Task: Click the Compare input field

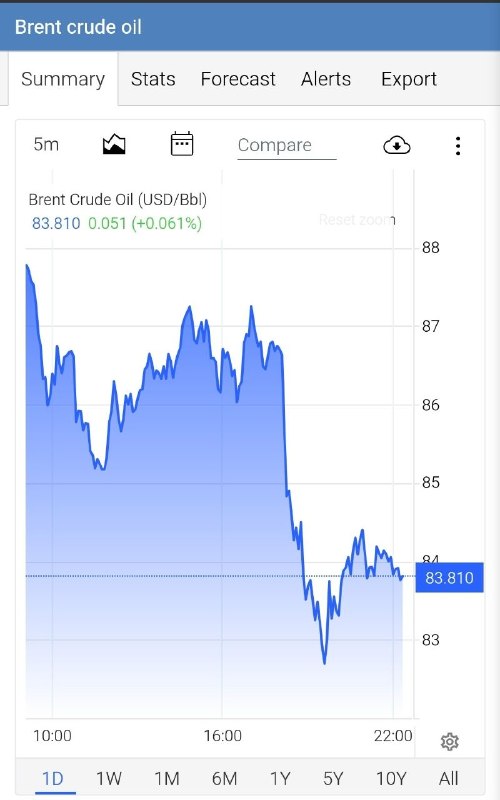Action: (287, 146)
